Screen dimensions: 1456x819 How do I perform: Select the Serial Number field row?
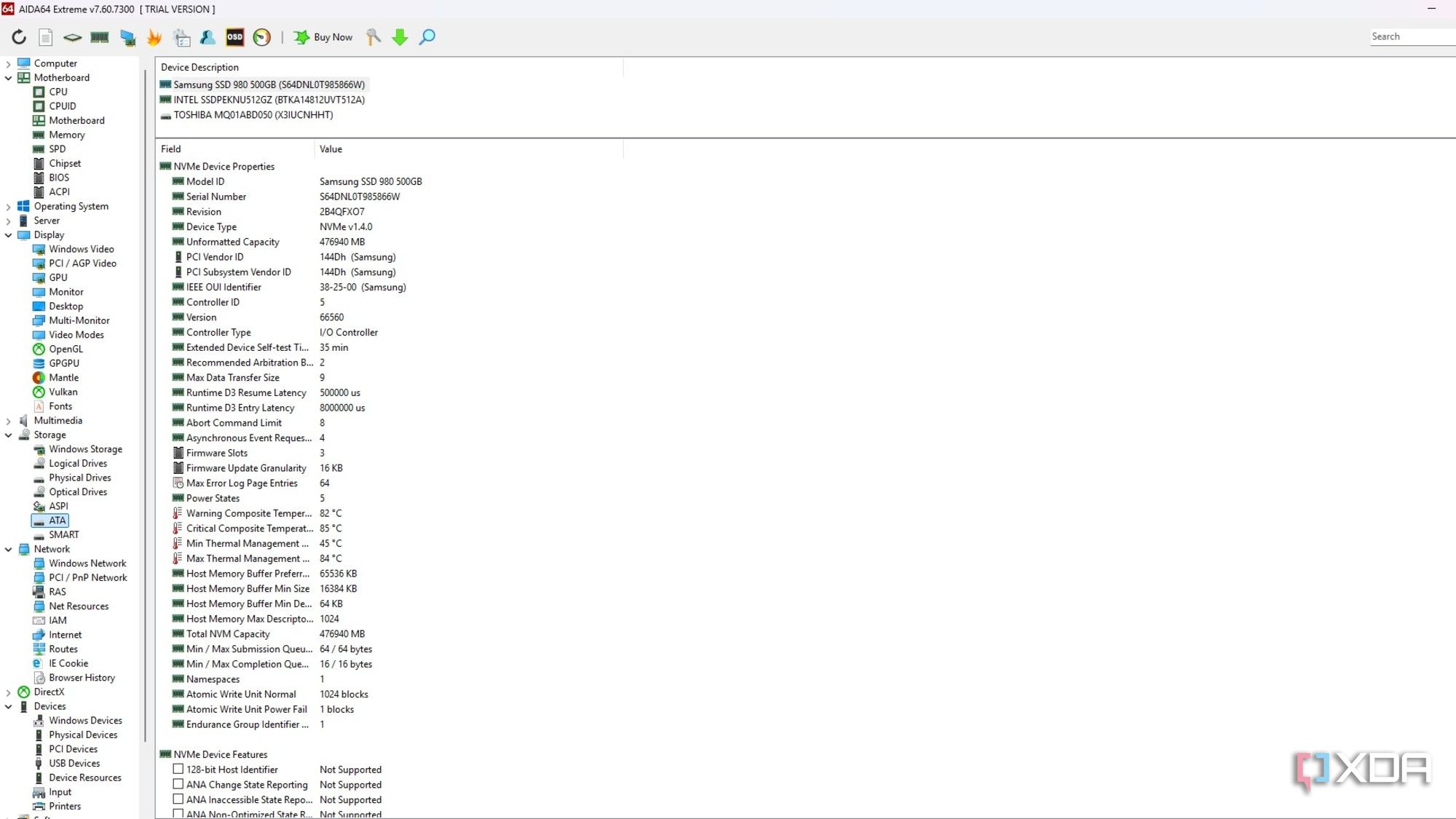pyautogui.click(x=286, y=197)
